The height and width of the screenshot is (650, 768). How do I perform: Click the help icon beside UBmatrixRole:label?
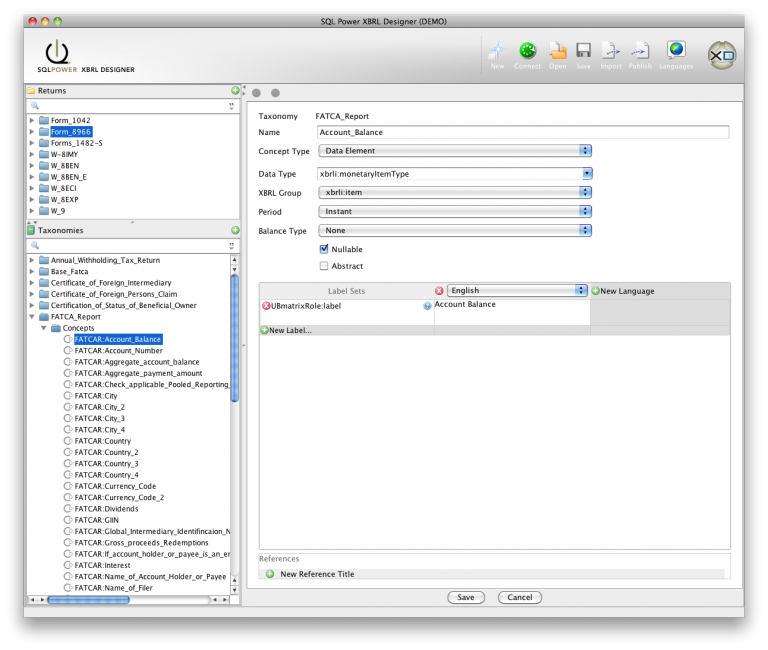[427, 306]
